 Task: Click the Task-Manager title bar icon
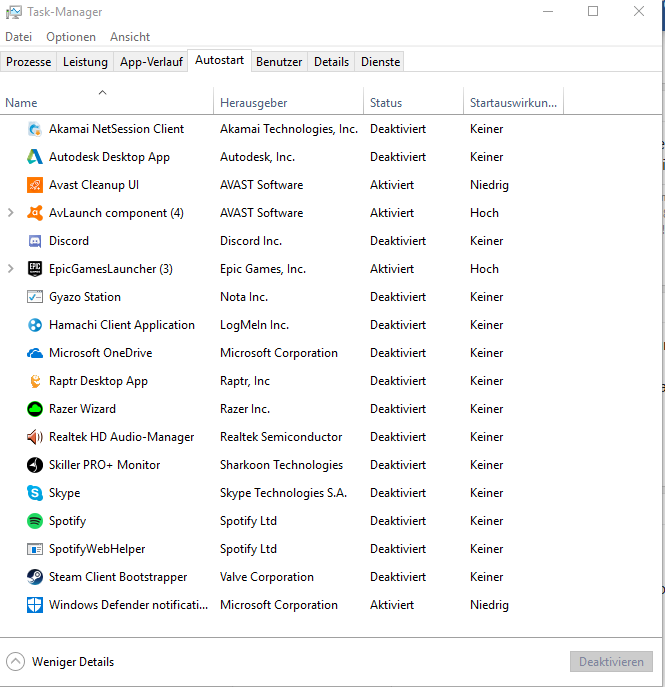coord(13,12)
